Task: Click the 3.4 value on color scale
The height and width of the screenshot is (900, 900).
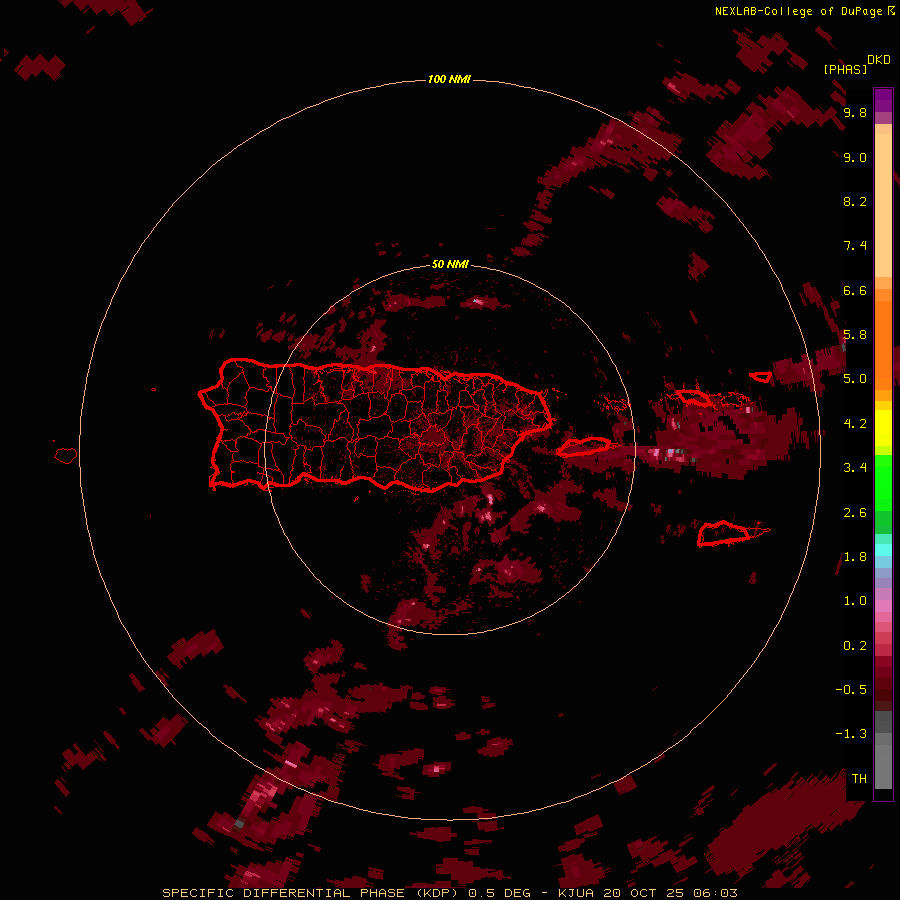Action: click(x=855, y=468)
